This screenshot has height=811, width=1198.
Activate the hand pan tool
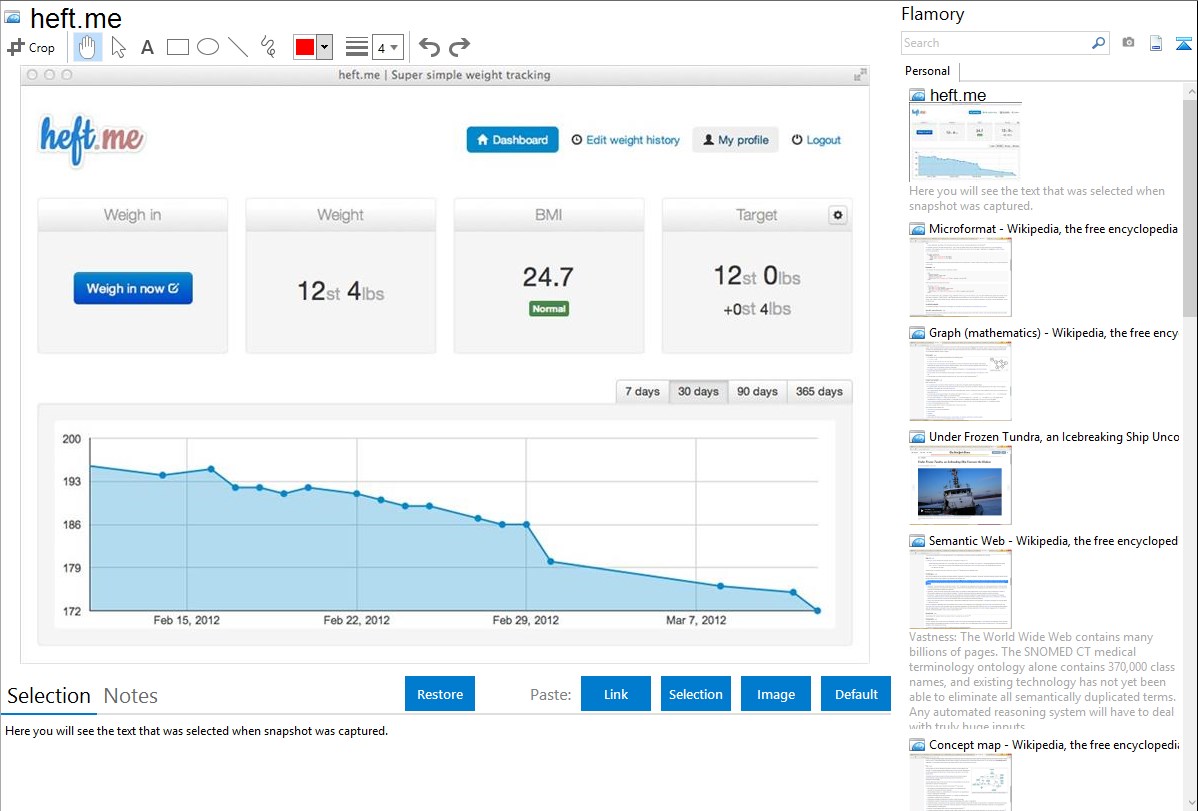pos(88,47)
